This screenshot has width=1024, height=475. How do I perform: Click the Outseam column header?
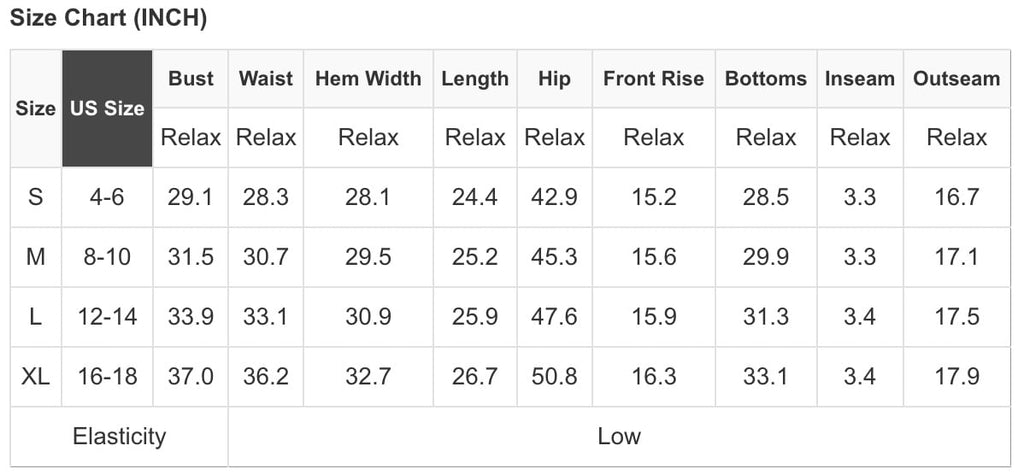956,79
